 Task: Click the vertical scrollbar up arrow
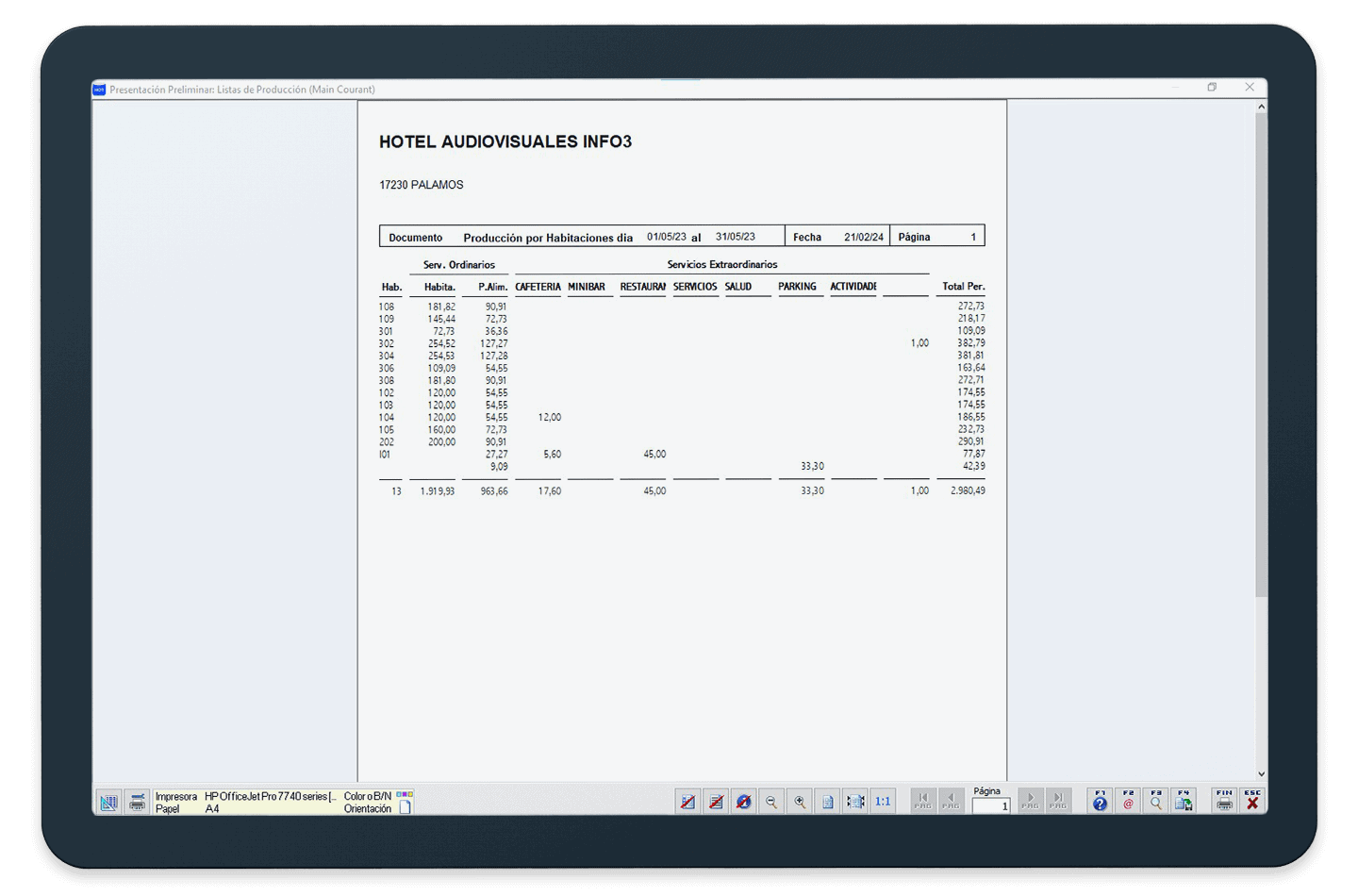1261,108
